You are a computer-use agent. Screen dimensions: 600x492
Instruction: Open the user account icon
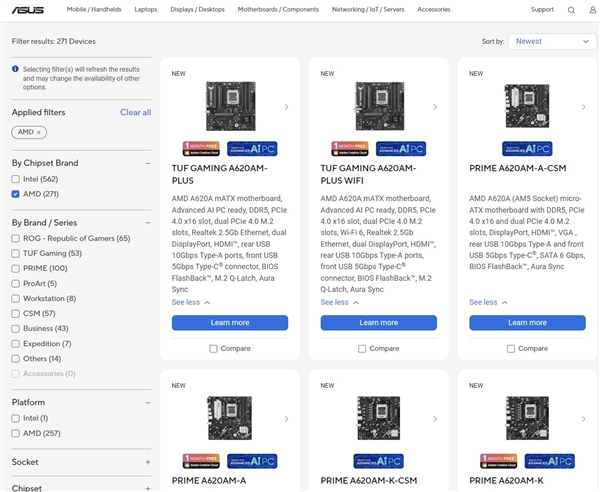point(591,10)
